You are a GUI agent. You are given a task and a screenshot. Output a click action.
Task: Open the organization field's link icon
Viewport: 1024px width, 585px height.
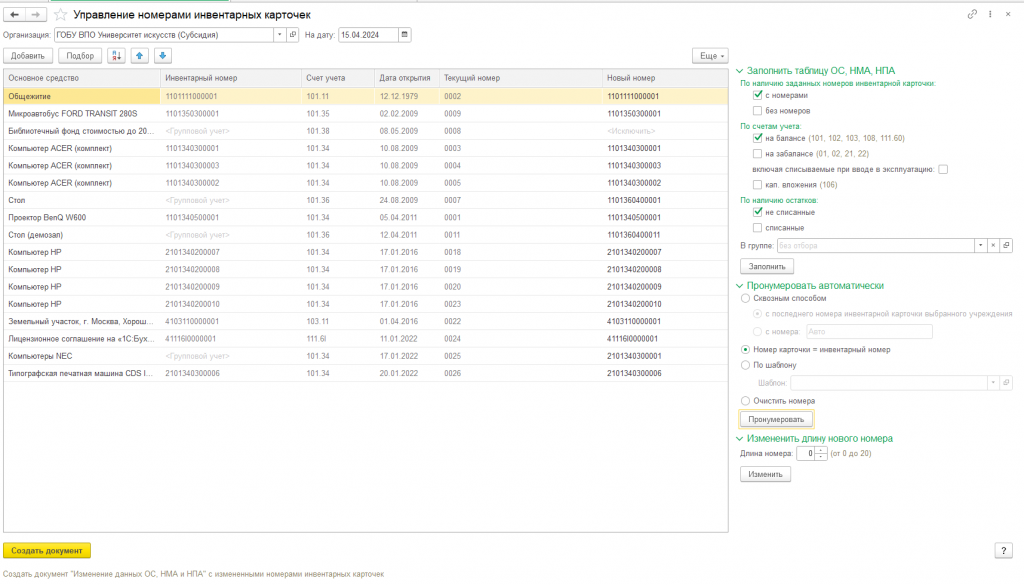click(293, 35)
